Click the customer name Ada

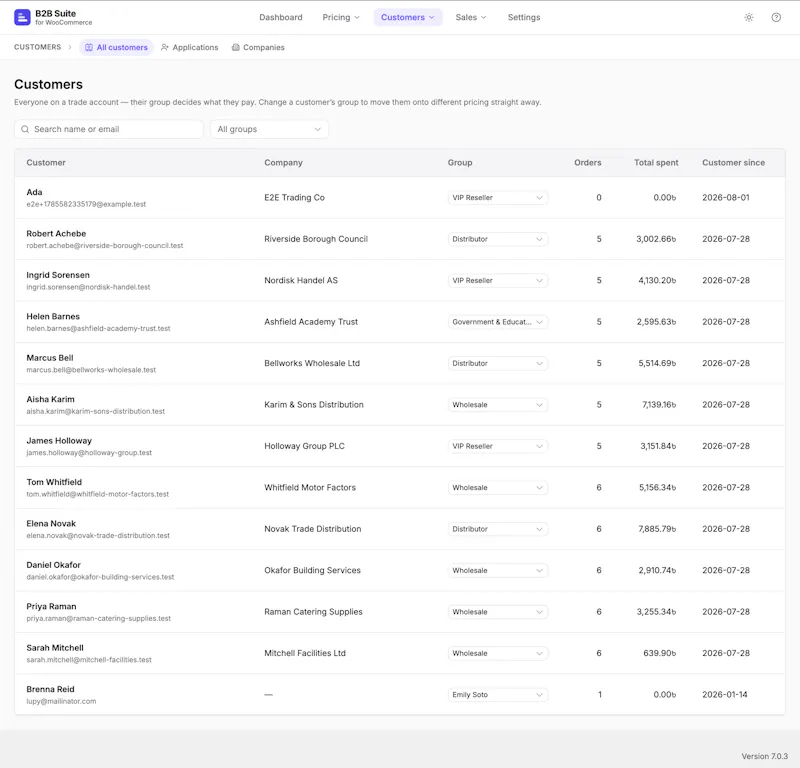tap(34, 192)
